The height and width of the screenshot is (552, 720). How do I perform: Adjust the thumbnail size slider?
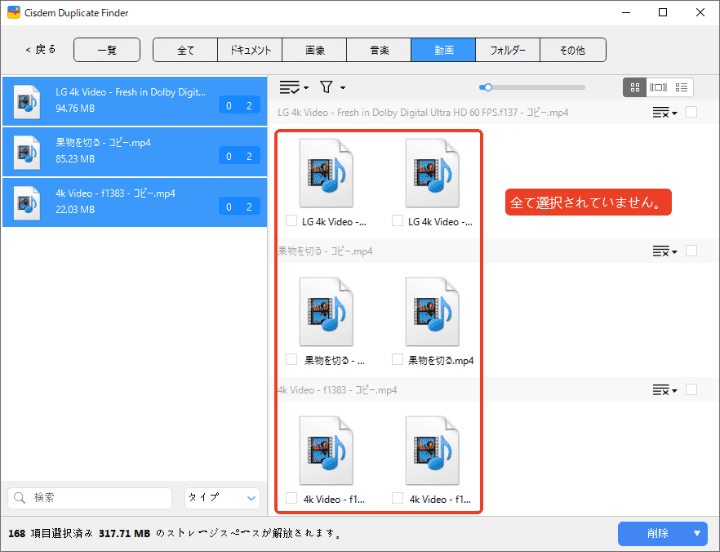pyautogui.click(x=486, y=88)
